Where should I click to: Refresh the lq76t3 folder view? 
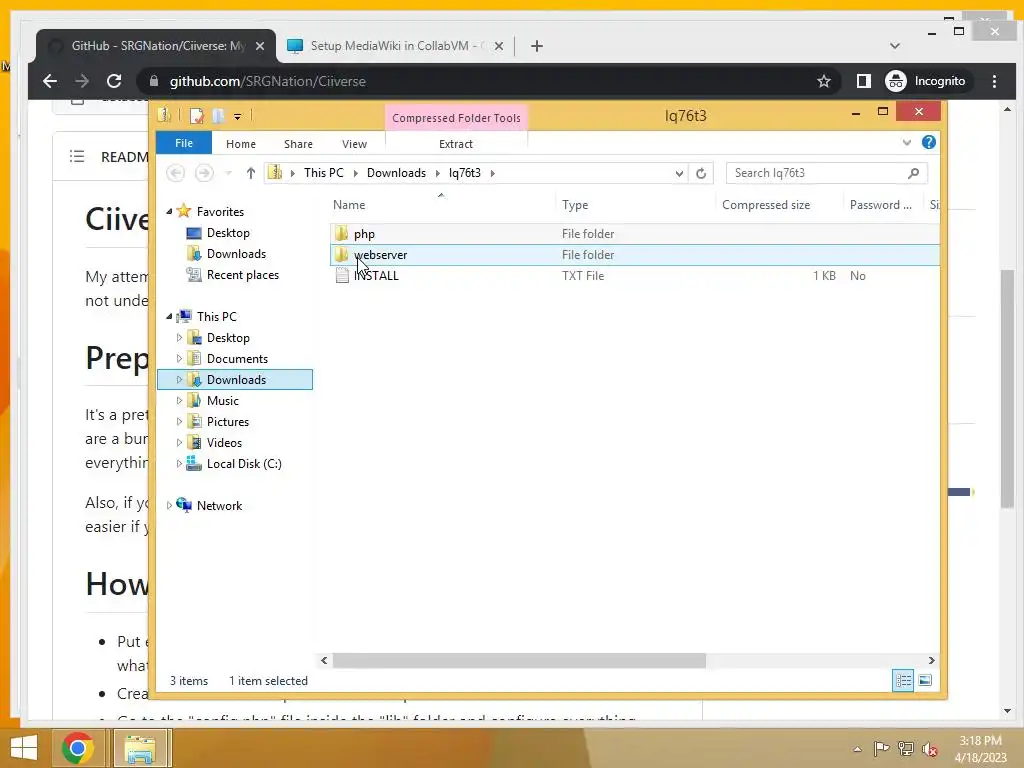701,173
